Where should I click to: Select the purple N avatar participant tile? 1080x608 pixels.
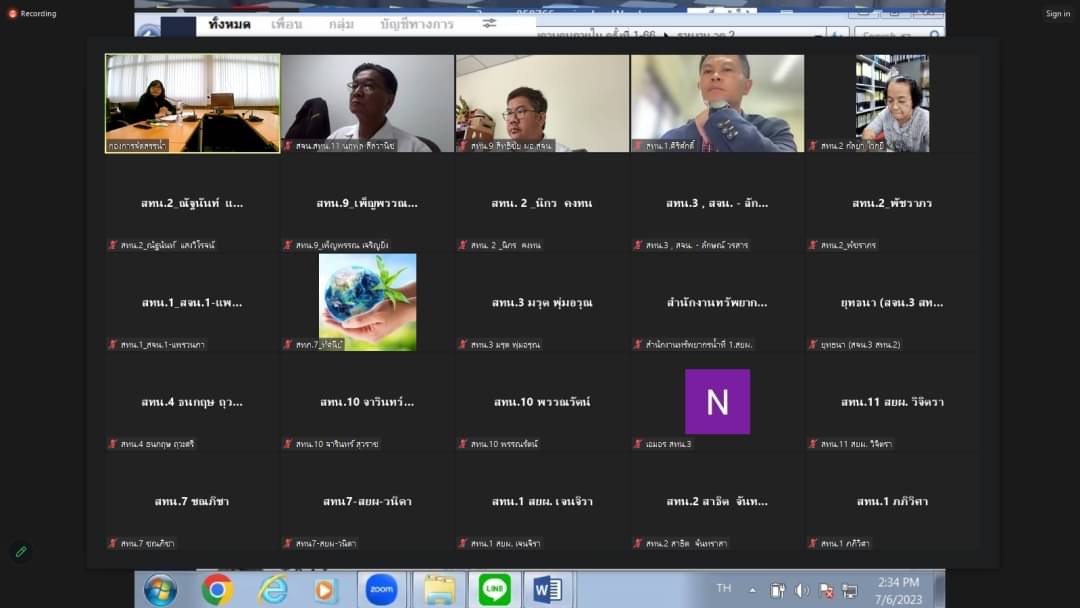point(717,401)
